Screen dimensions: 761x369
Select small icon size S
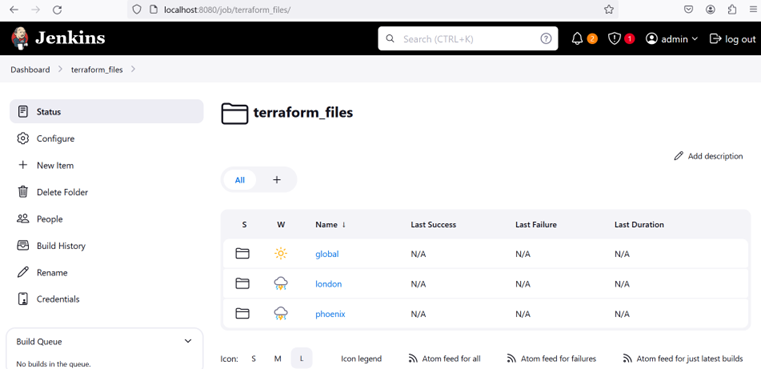point(253,359)
